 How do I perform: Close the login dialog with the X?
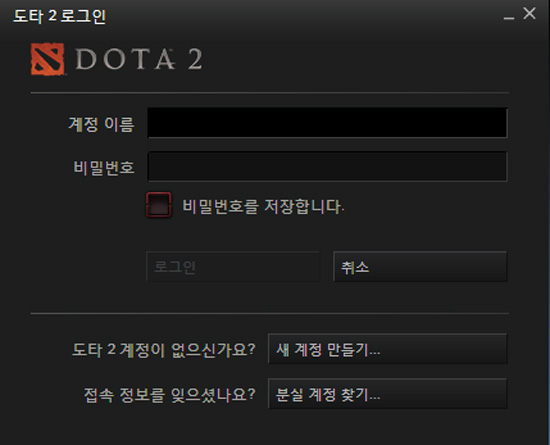pos(529,14)
